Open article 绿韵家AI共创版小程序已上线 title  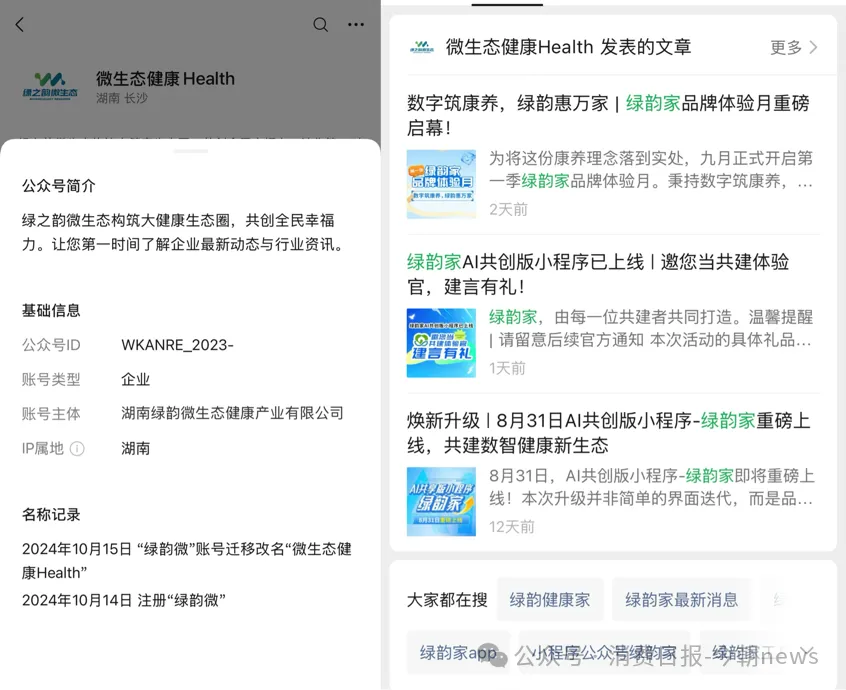point(598,274)
